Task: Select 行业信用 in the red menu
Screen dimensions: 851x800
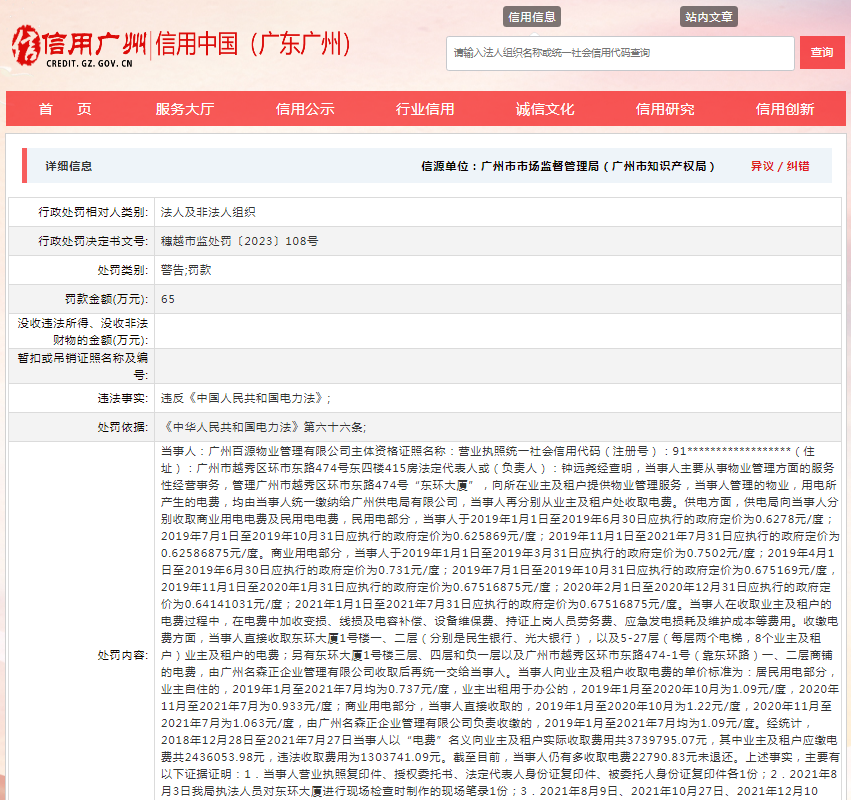Action: [x=425, y=109]
